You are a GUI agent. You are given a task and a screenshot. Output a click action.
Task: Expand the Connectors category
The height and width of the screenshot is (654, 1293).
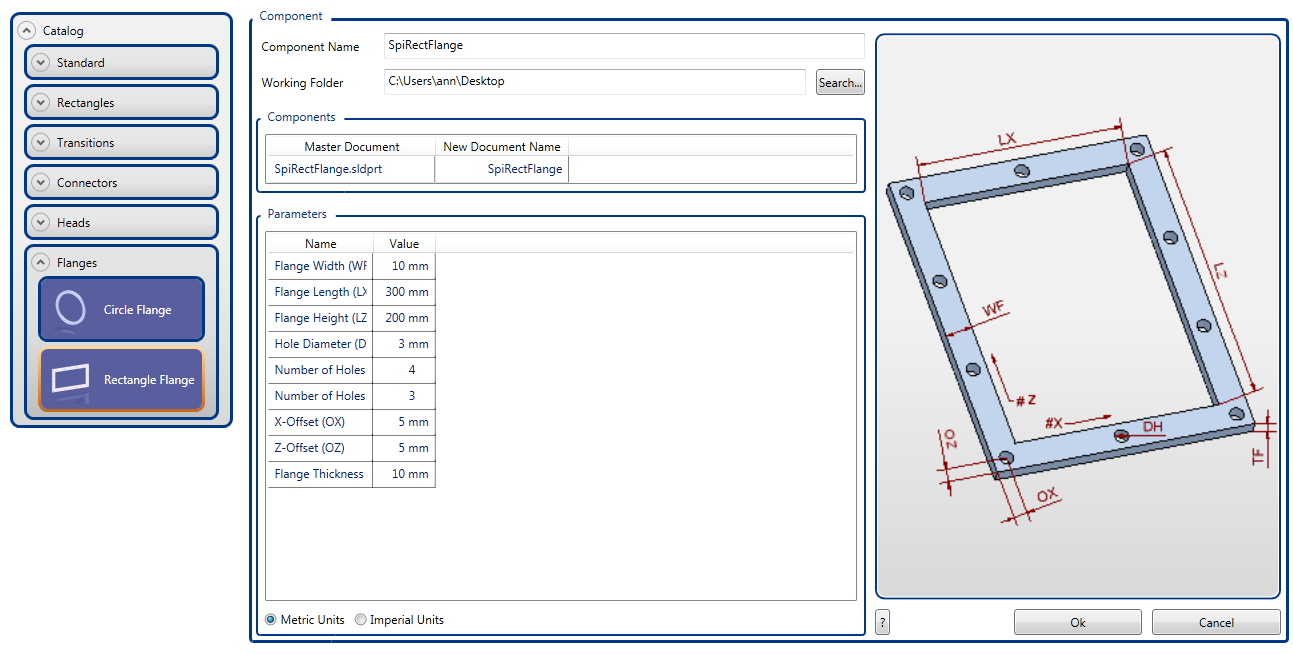pyautogui.click(x=40, y=183)
